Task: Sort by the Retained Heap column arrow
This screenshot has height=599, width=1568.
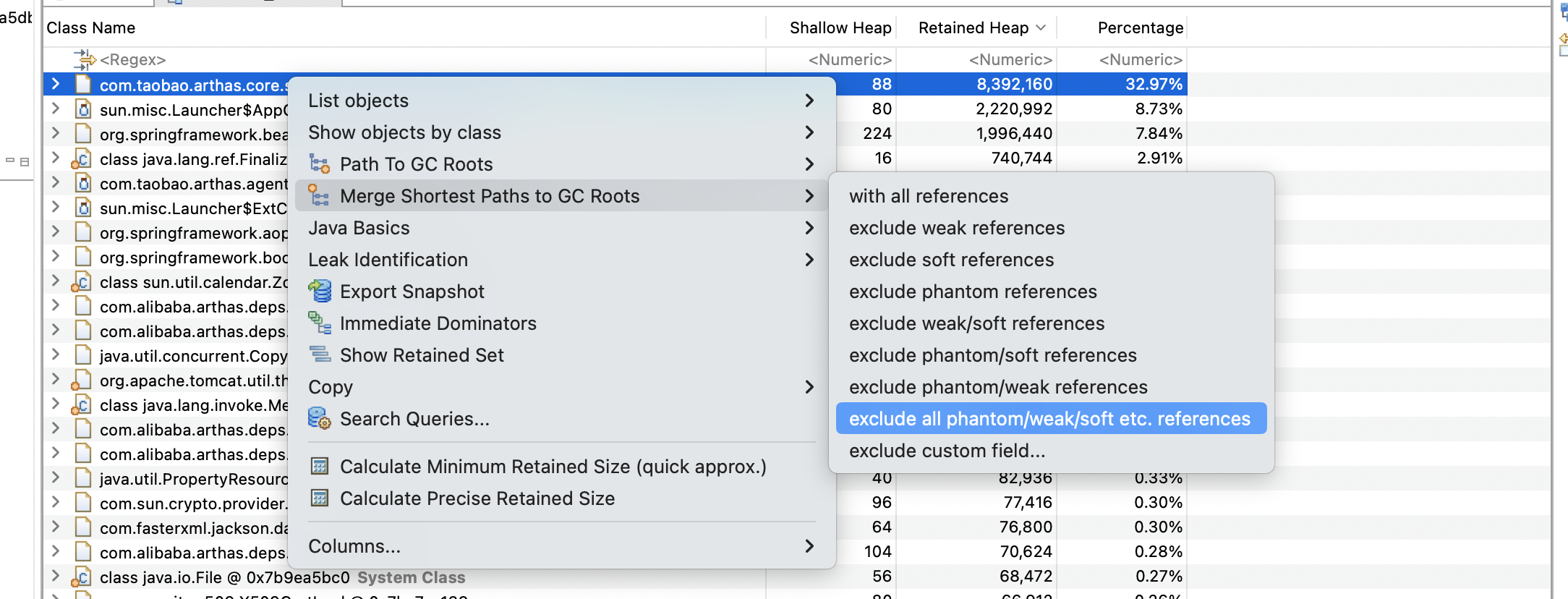Action: coord(1041,27)
